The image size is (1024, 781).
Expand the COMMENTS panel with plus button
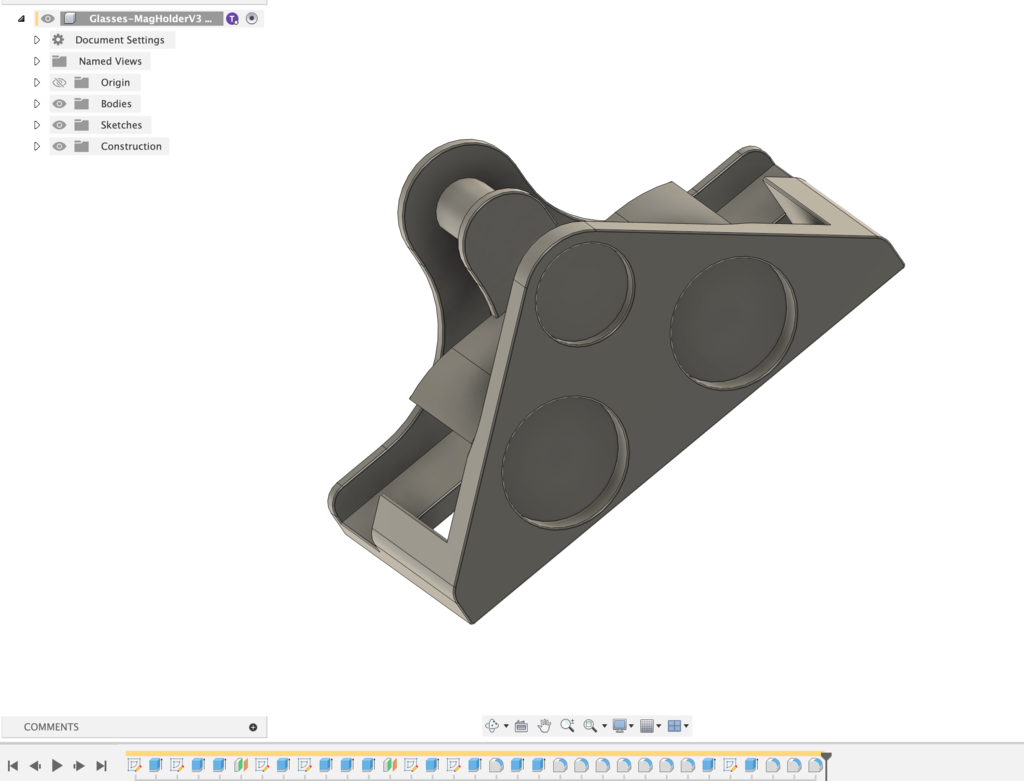tap(253, 727)
